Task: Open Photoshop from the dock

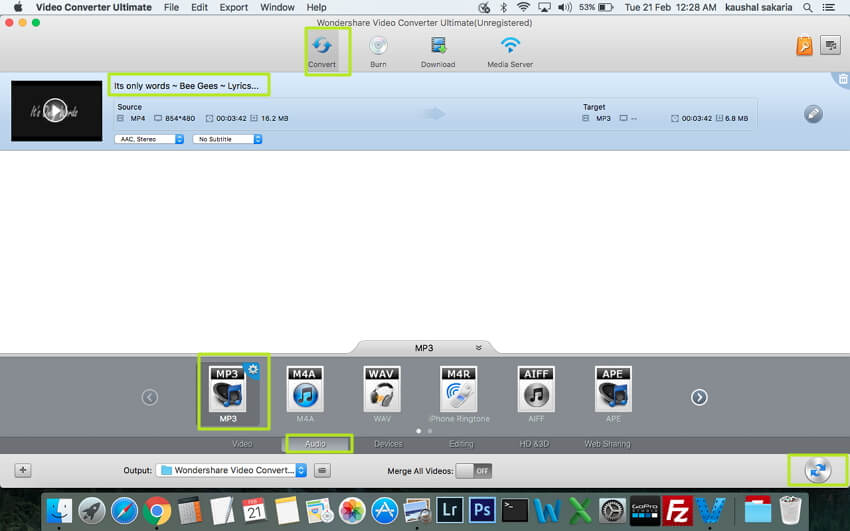Action: (x=482, y=510)
